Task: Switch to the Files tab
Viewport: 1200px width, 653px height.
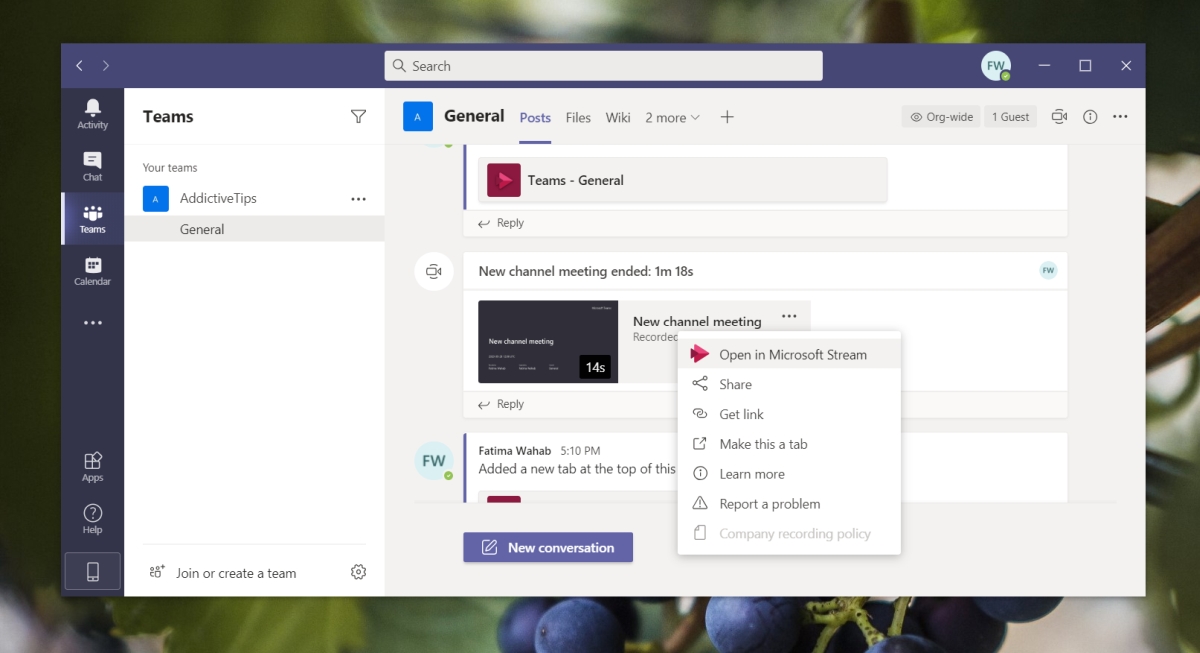Action: click(578, 118)
